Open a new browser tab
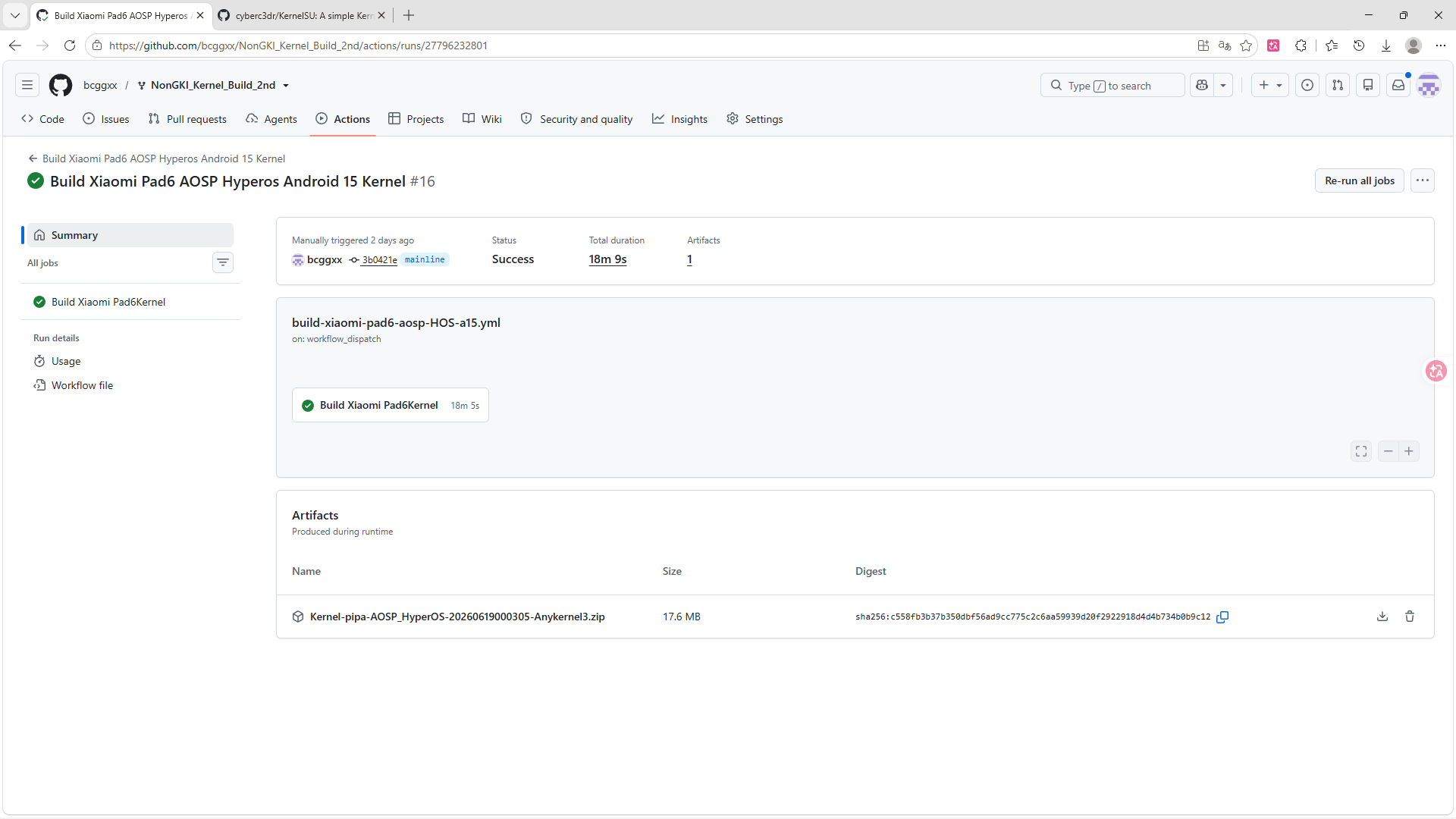 pos(409,15)
